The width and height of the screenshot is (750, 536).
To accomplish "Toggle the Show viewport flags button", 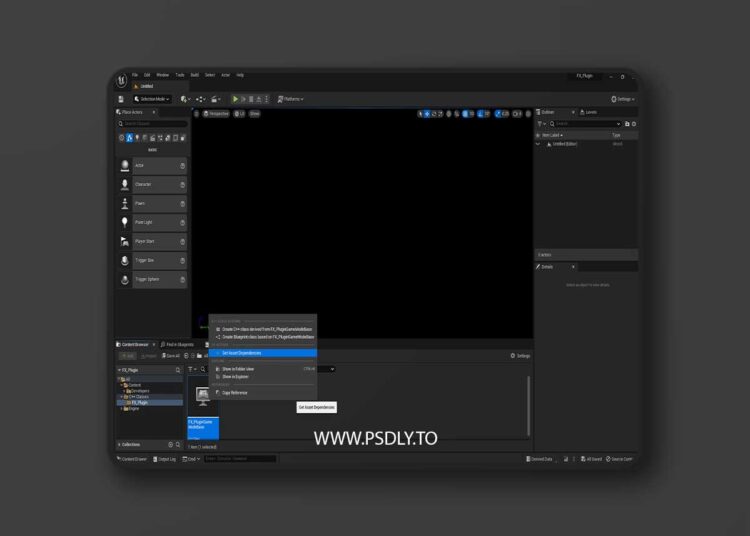I will (254, 114).
